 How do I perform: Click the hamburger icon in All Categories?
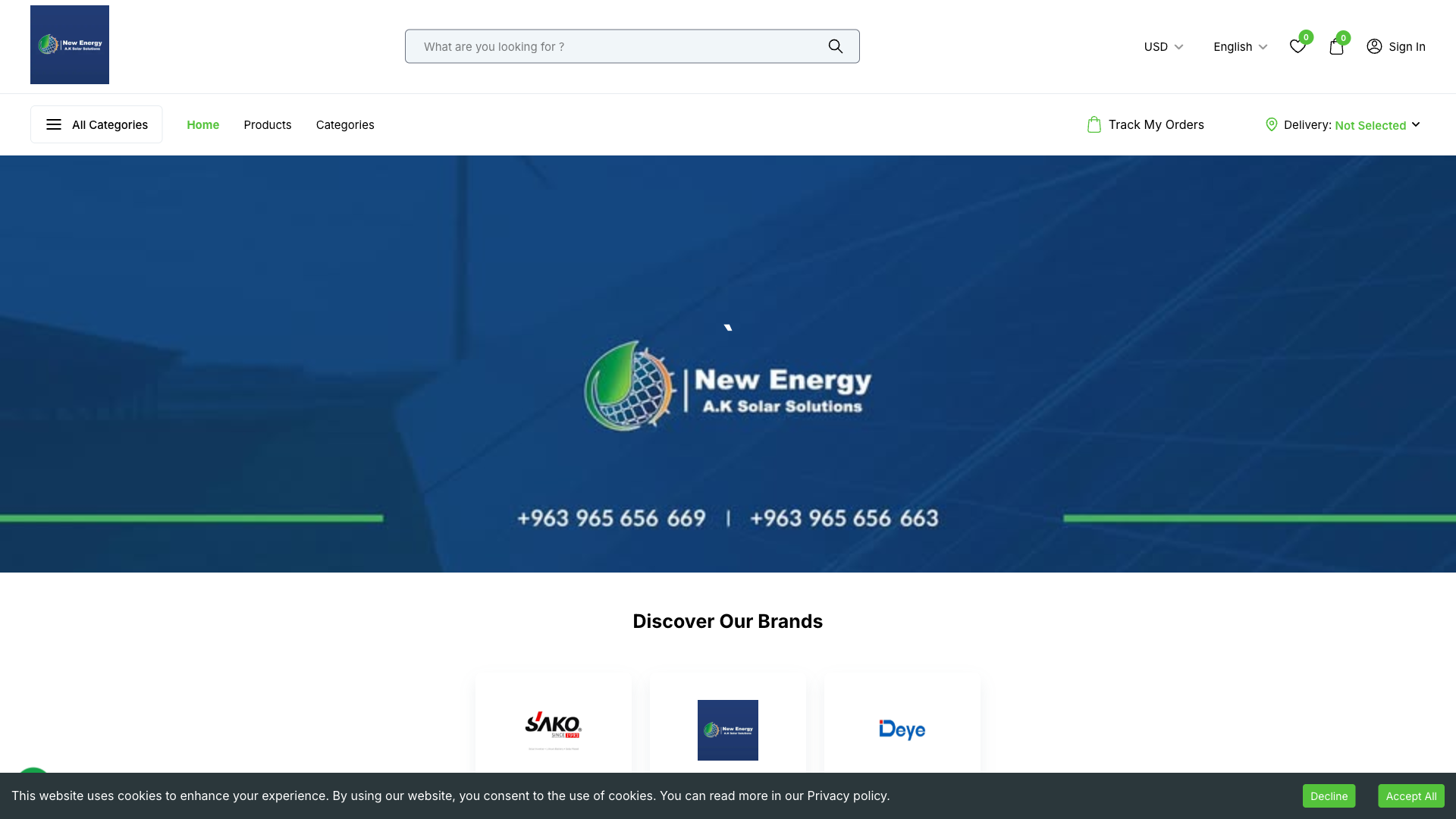point(54,124)
